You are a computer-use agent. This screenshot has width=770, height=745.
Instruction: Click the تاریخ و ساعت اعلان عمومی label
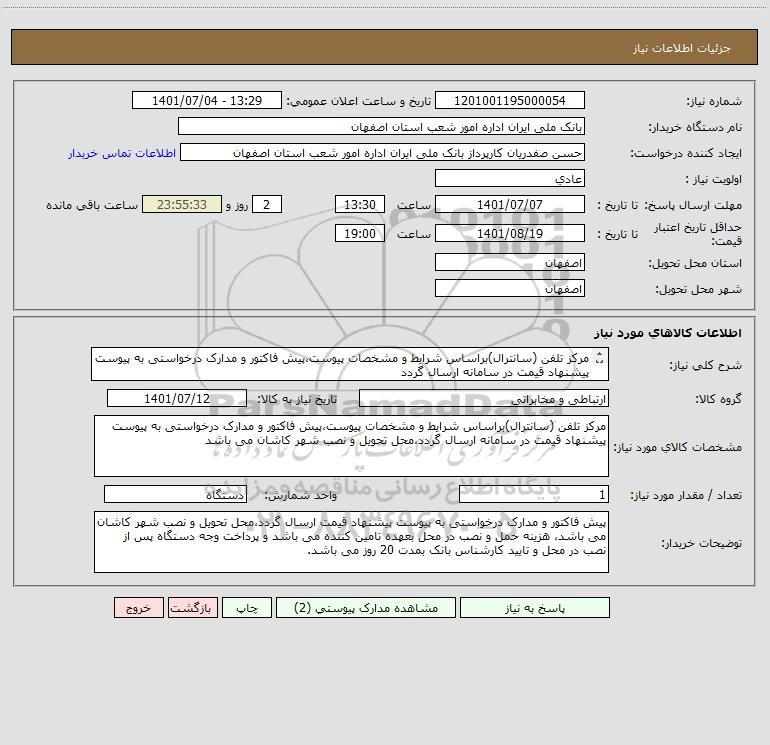pyautogui.click(x=359, y=101)
